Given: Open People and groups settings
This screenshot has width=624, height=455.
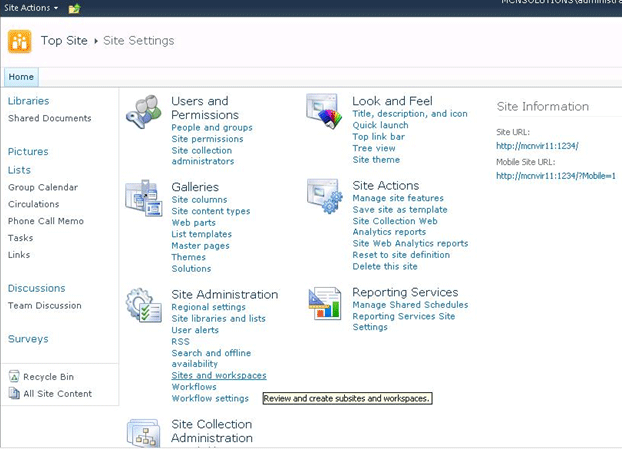Looking at the screenshot, I should [x=212, y=128].
